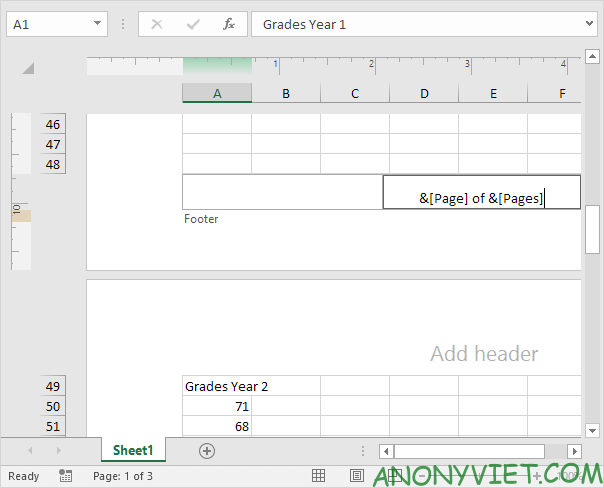Switch to Normal view in status bar
604x488 pixels.
(x=318, y=476)
